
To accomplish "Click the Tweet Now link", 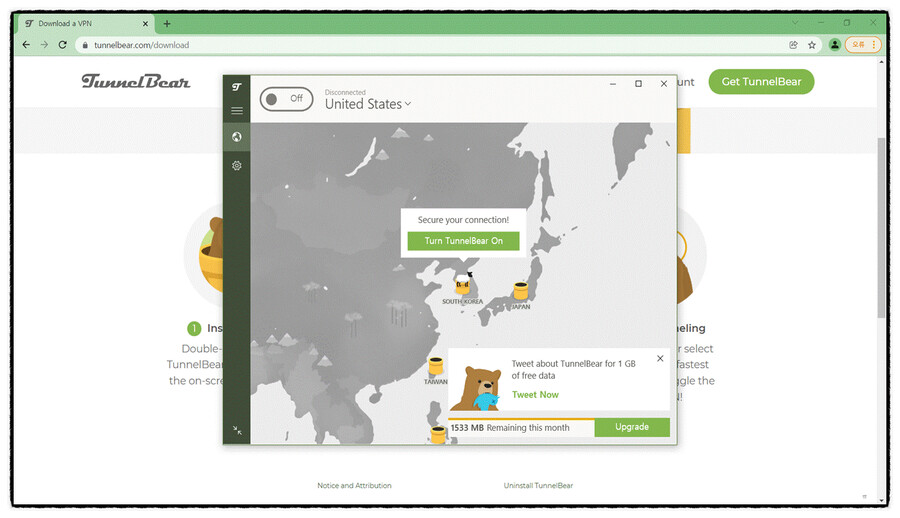I will click(535, 395).
